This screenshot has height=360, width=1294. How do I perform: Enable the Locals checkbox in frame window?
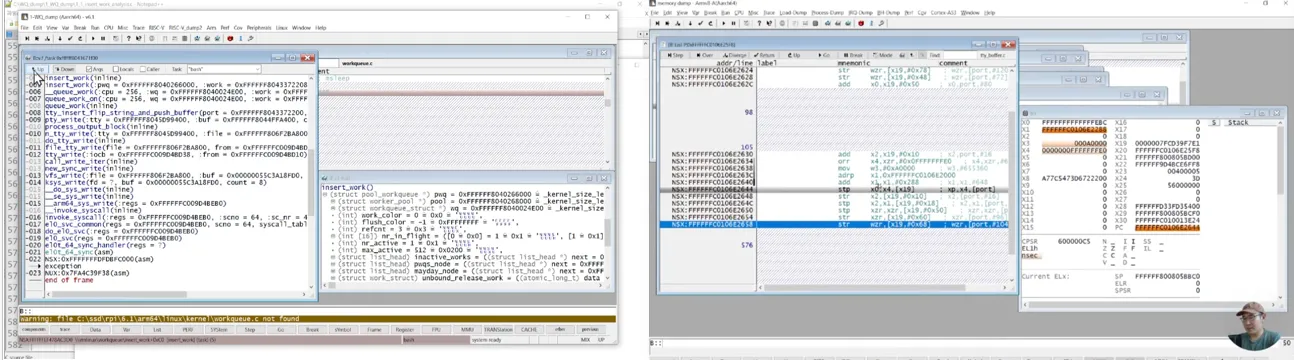115,69
